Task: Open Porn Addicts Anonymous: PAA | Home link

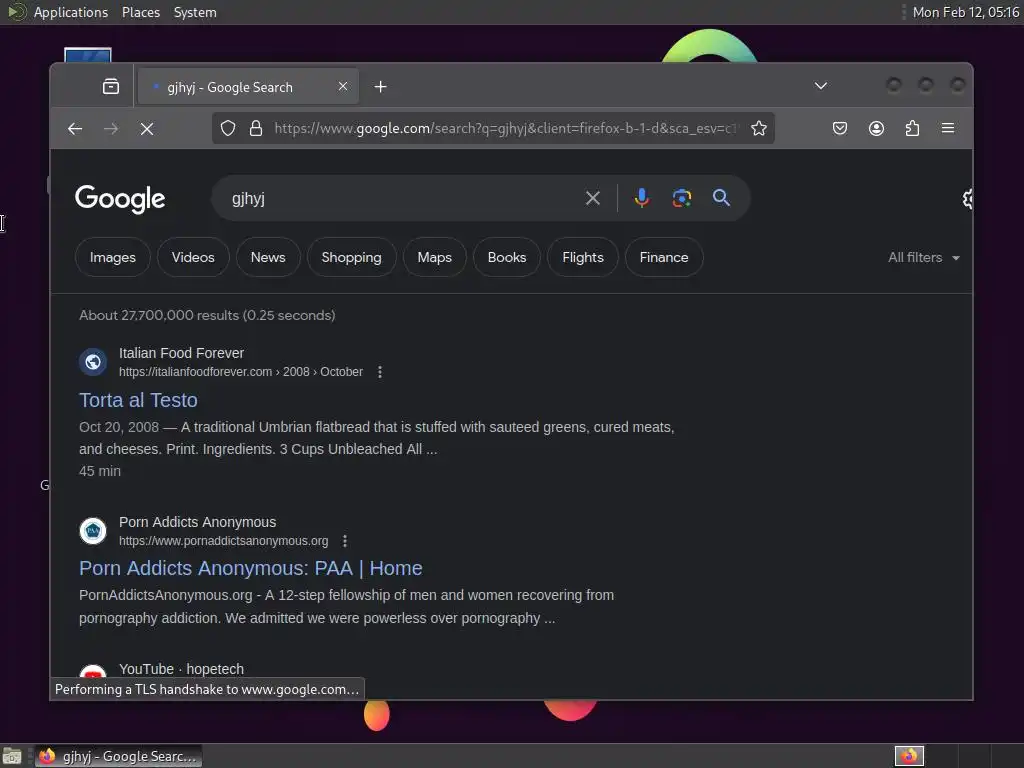Action: point(251,568)
